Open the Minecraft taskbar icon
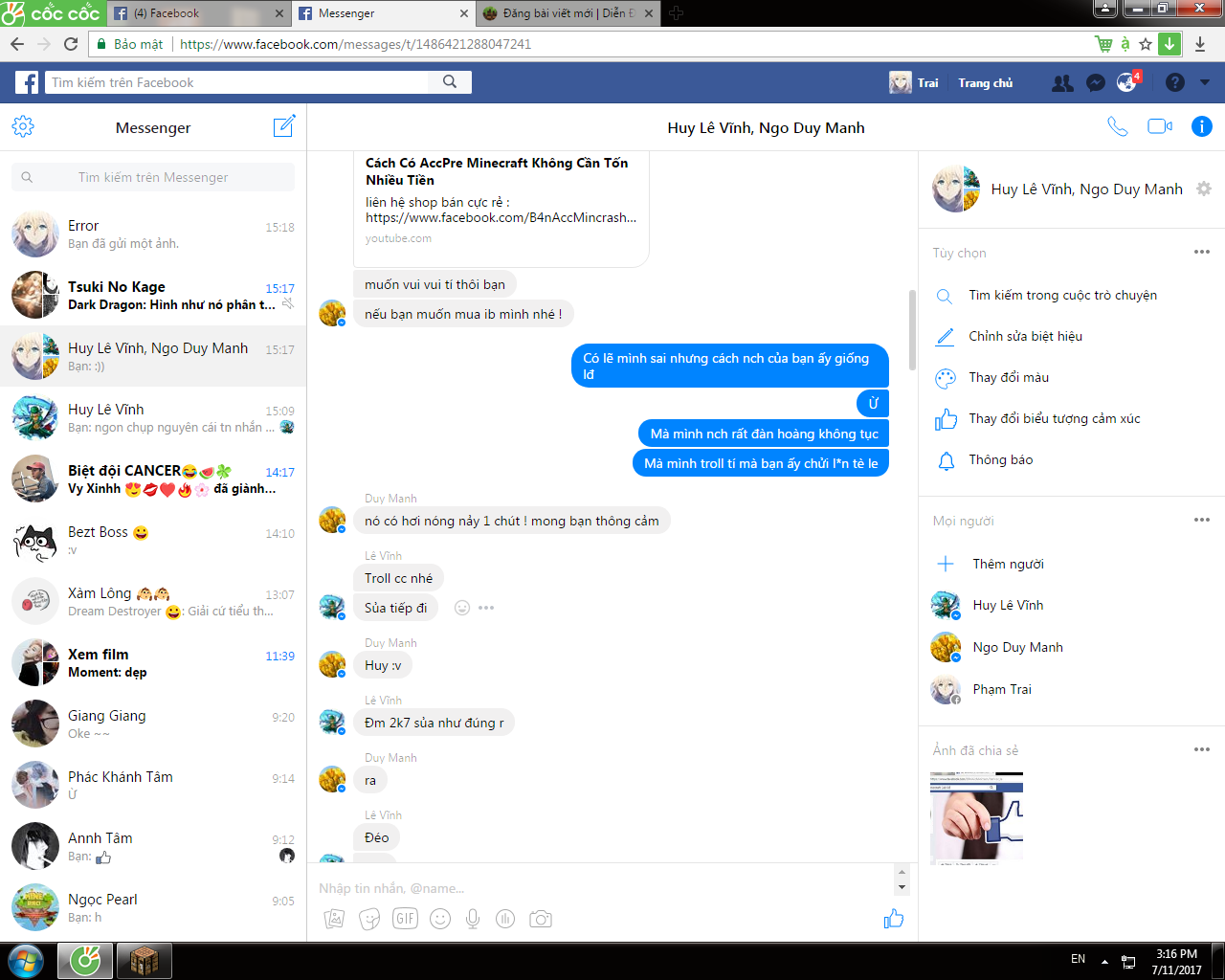1225x980 pixels. (x=144, y=961)
